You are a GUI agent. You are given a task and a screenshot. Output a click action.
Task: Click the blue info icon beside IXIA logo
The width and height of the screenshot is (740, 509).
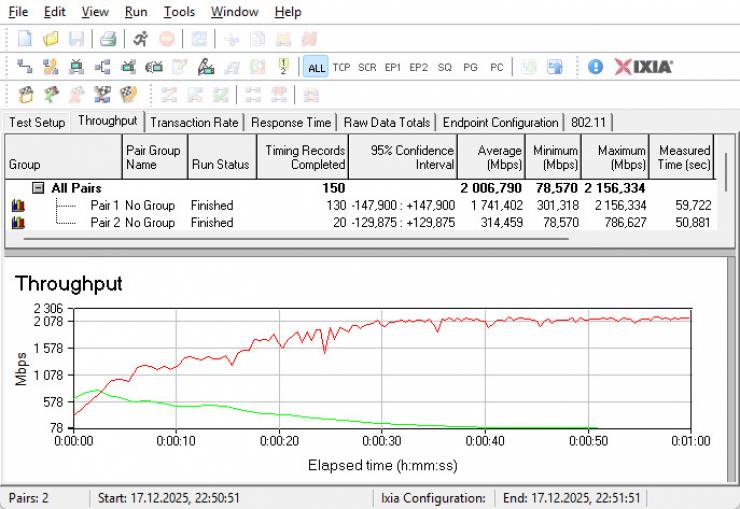pyautogui.click(x=595, y=67)
